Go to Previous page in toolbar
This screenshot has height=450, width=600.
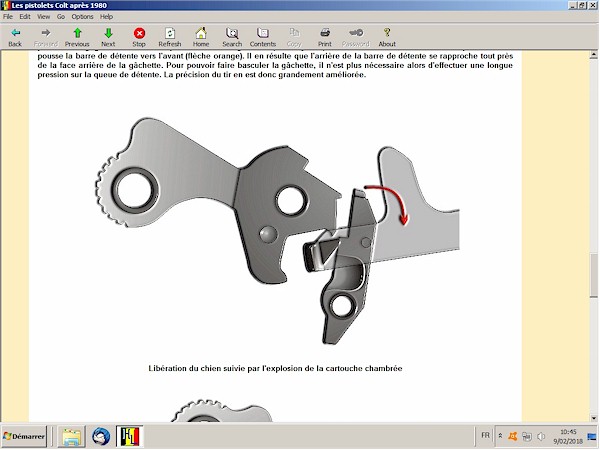77,37
